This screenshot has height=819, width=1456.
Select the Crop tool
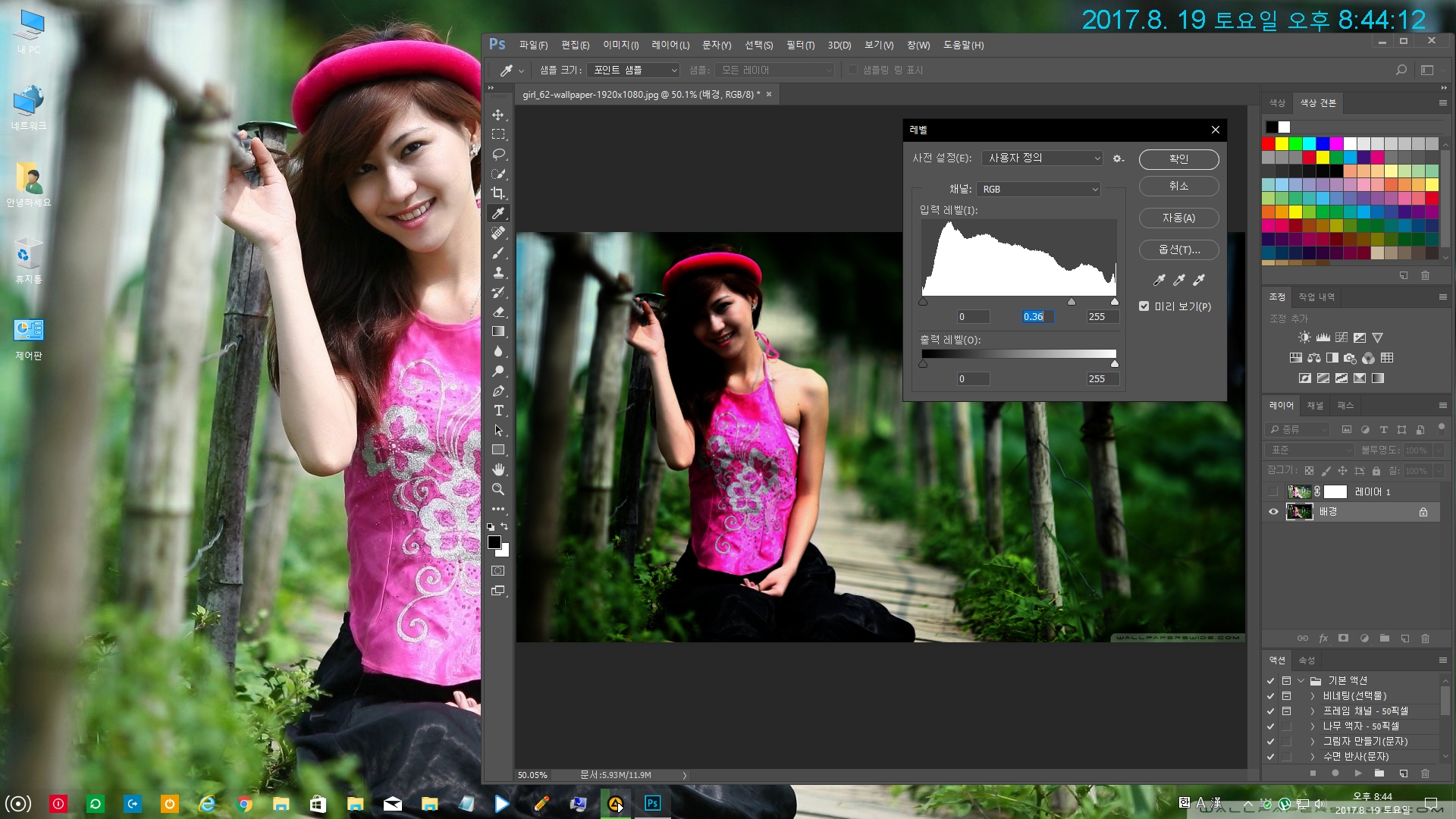(x=498, y=193)
